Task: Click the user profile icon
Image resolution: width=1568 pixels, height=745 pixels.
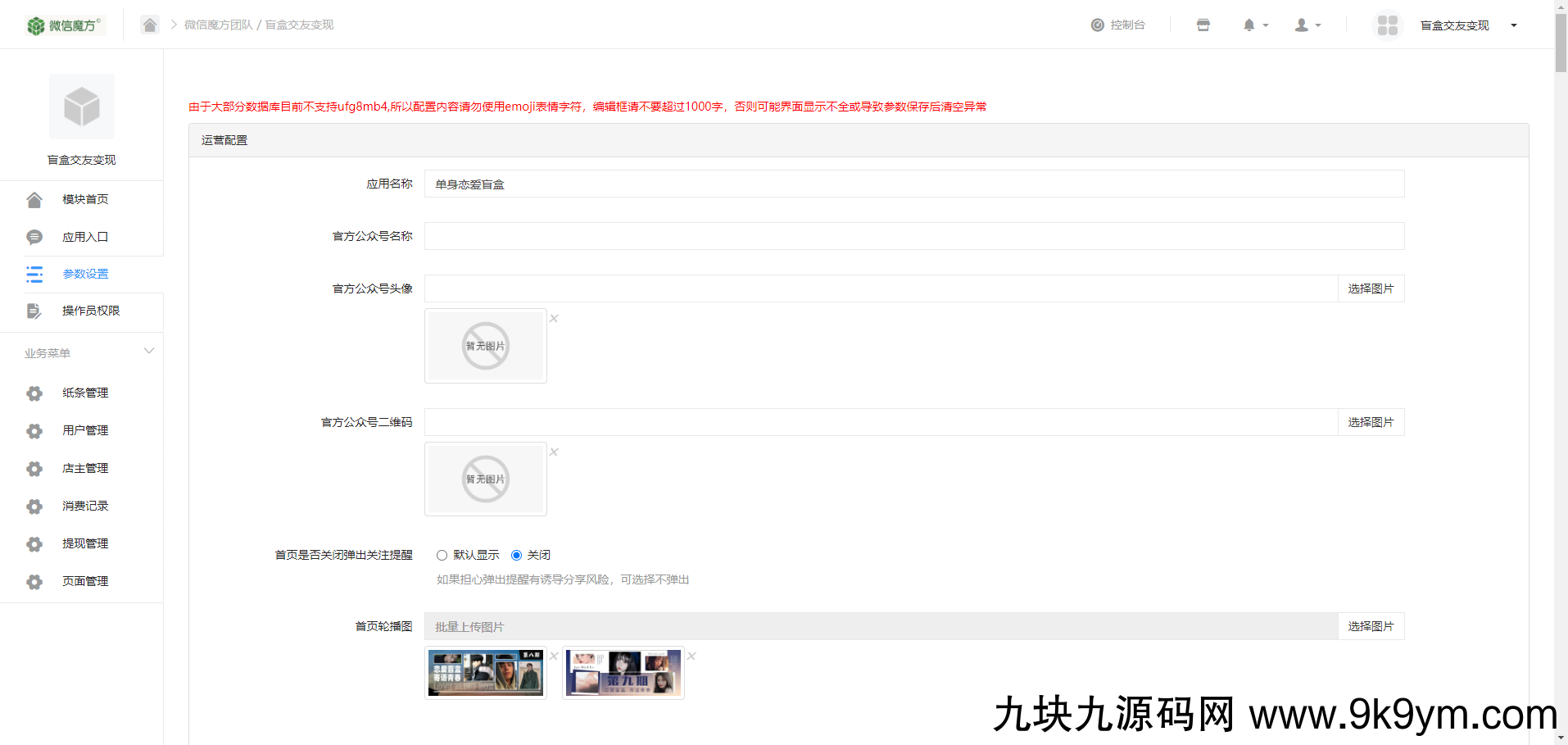Action: tap(1300, 25)
